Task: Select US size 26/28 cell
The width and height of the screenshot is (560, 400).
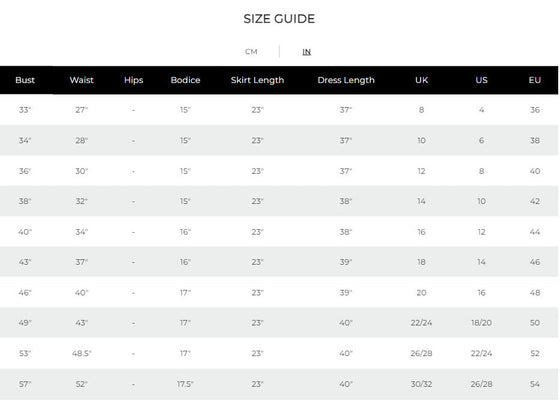Action: (481, 384)
